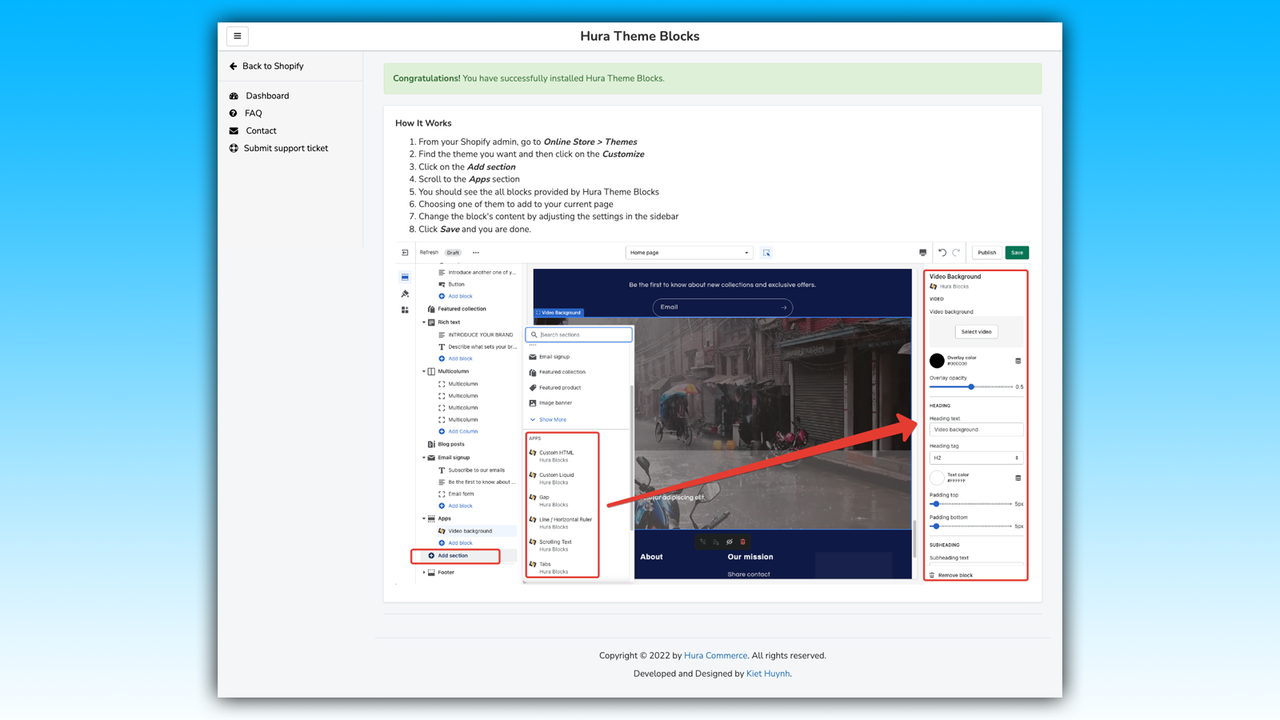This screenshot has height=720, width=1280.
Task: Click the Image banner icon in sections list
Action: pyautogui.click(x=533, y=404)
